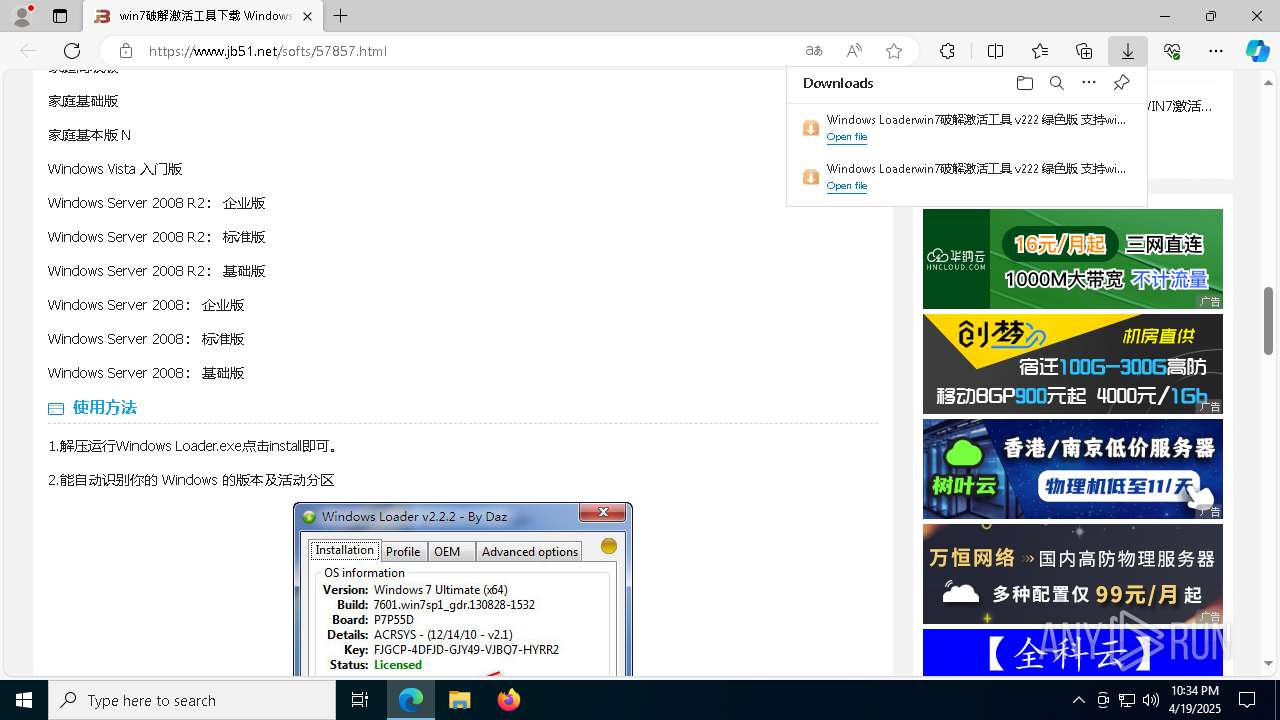The width and height of the screenshot is (1280, 720).
Task: Open the Favorites list
Action: 1040,51
